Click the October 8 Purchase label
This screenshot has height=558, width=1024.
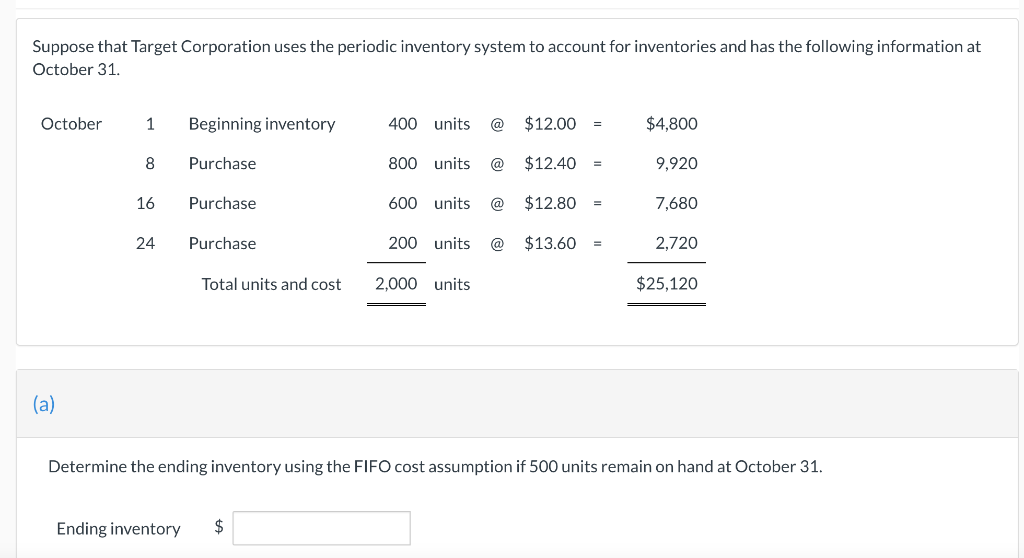pos(222,163)
